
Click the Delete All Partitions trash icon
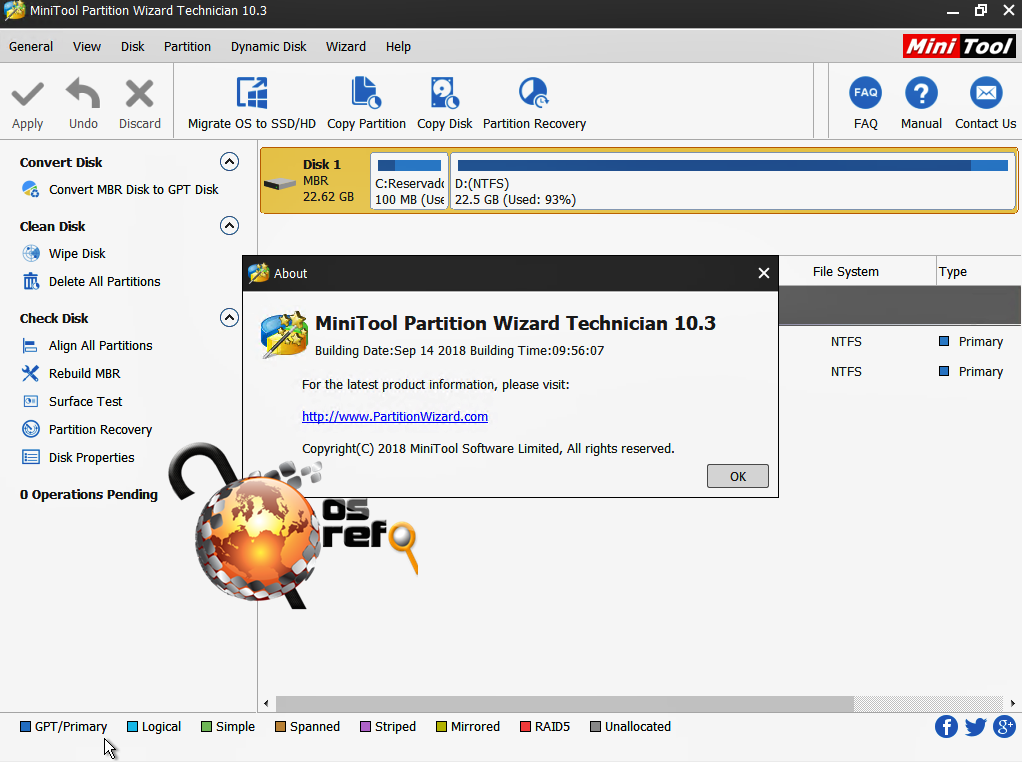(31, 281)
